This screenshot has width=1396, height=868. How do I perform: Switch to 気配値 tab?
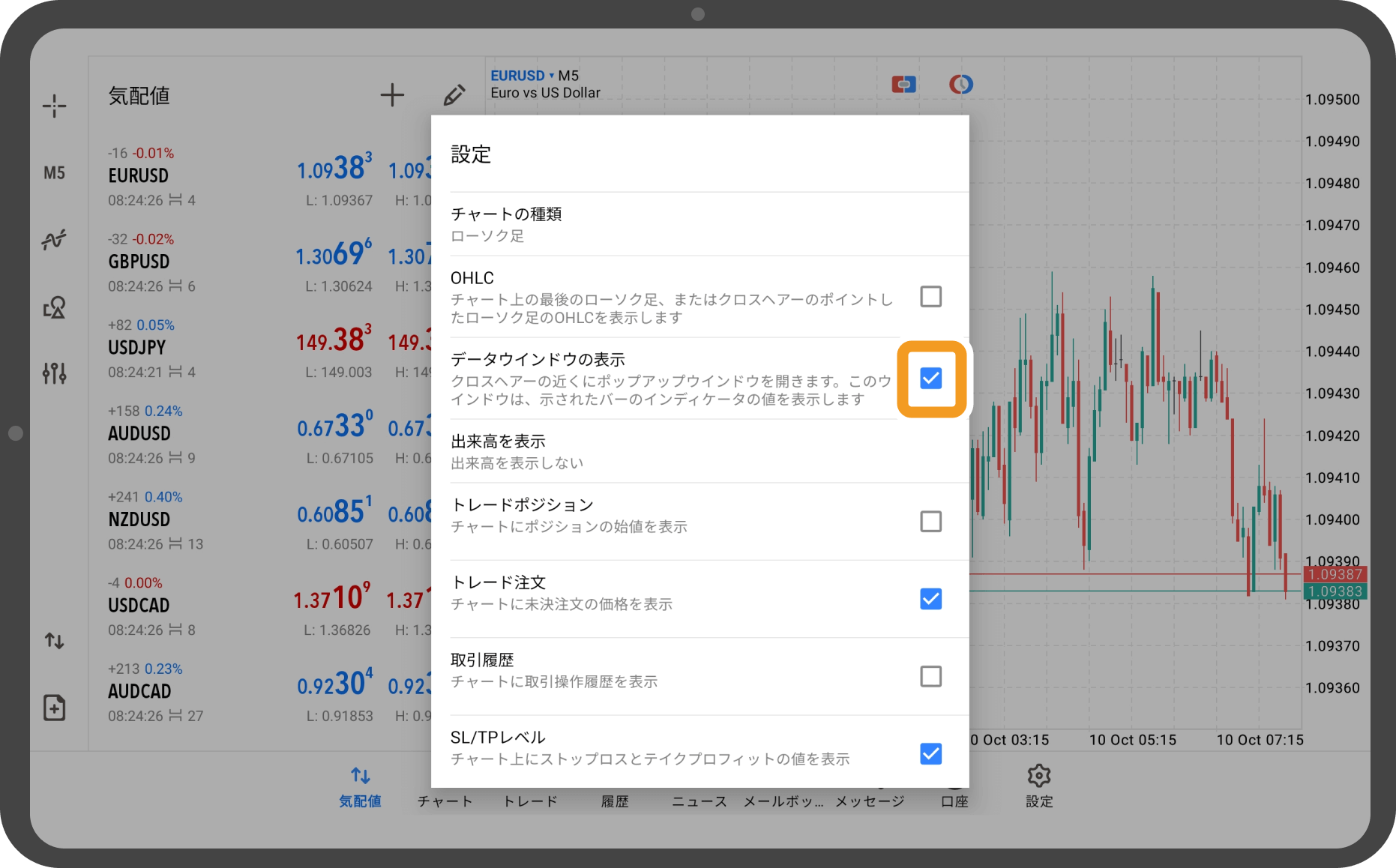coord(360,786)
